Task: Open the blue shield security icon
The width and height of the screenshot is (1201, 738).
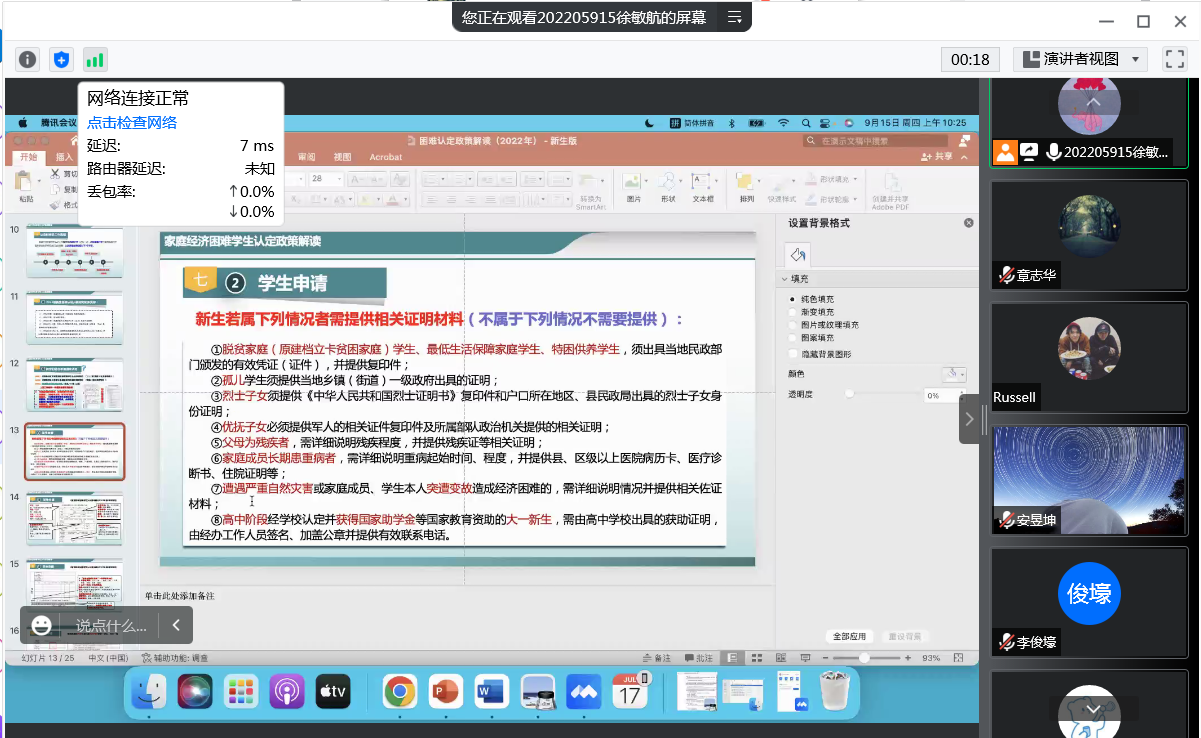Action: coord(62,60)
